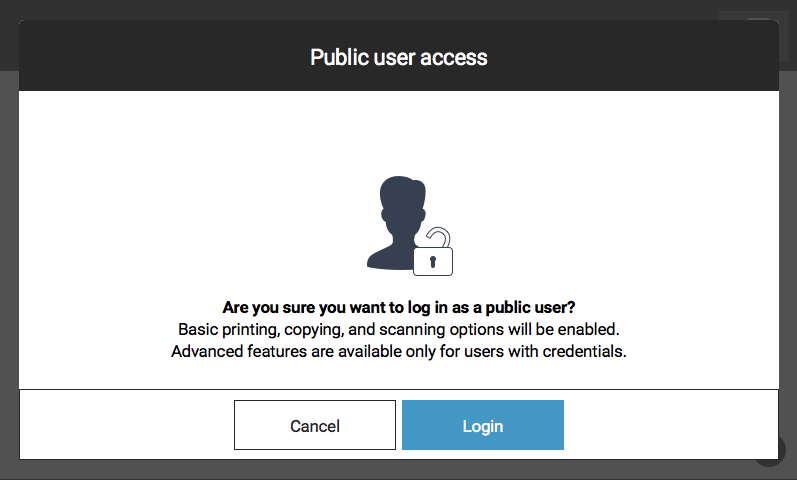Confirm public access with the Login button
This screenshot has height=480, width=797.
482,425
